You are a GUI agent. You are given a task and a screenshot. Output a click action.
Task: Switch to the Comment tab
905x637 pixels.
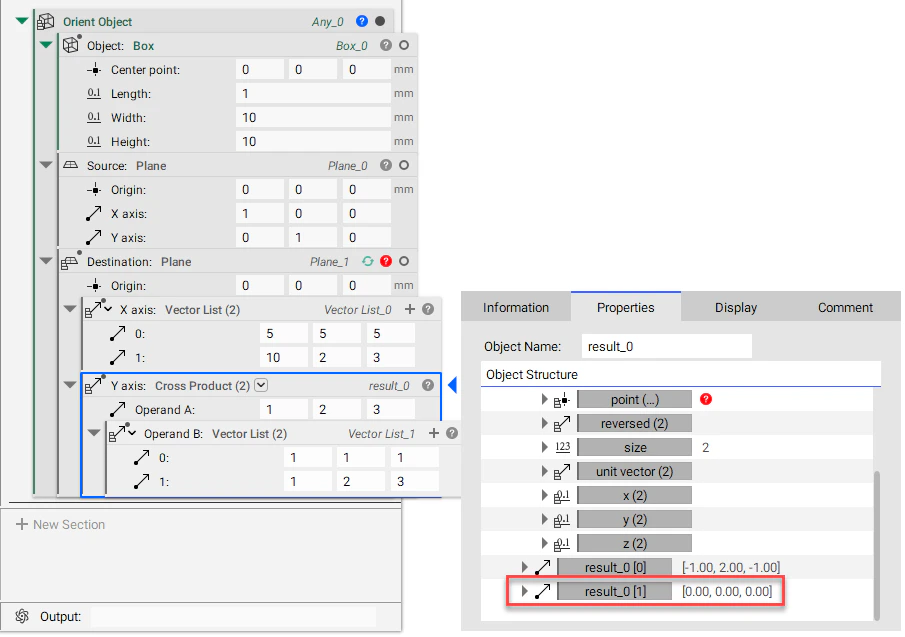(845, 308)
